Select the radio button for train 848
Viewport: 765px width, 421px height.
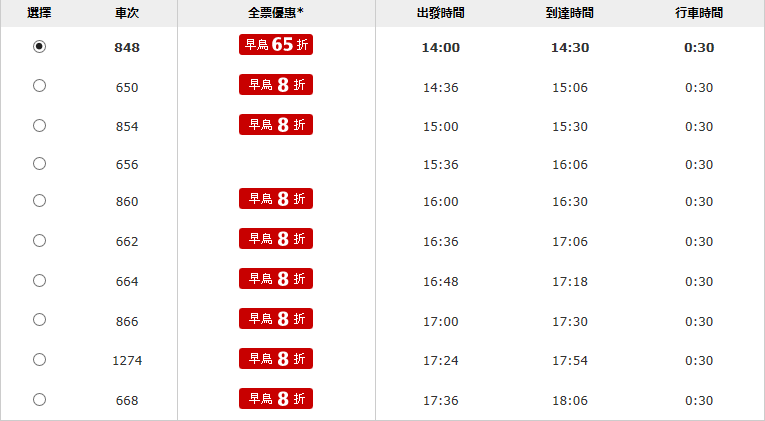click(39, 47)
